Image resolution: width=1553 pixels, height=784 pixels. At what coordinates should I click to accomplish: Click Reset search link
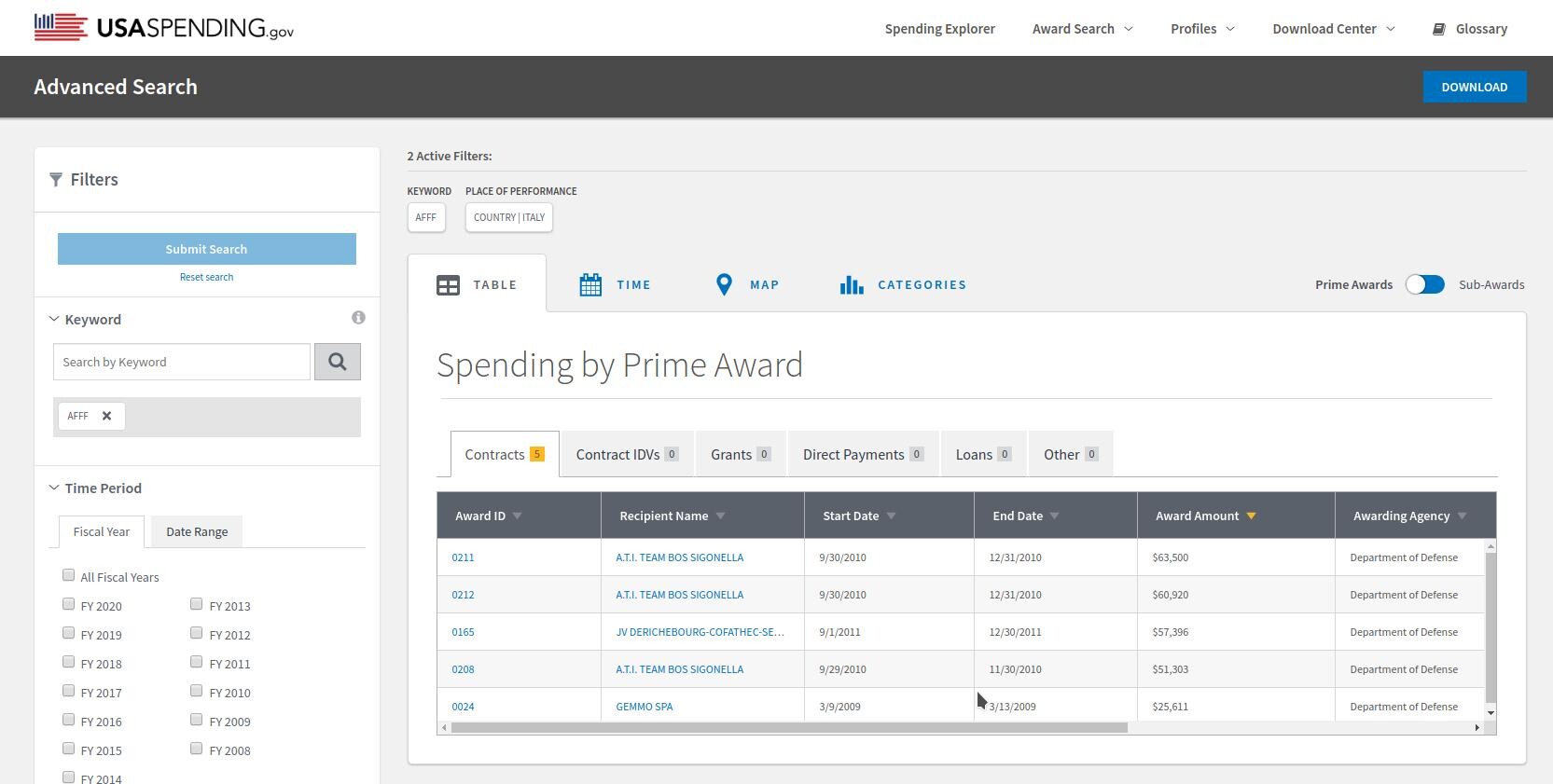(x=207, y=277)
